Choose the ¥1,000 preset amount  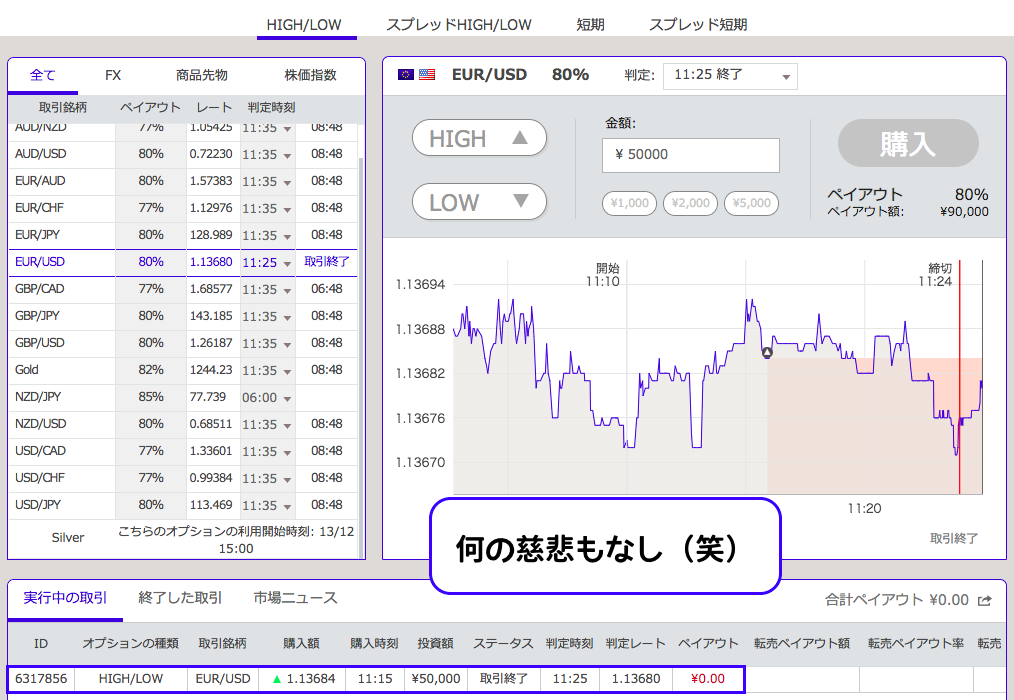(628, 203)
